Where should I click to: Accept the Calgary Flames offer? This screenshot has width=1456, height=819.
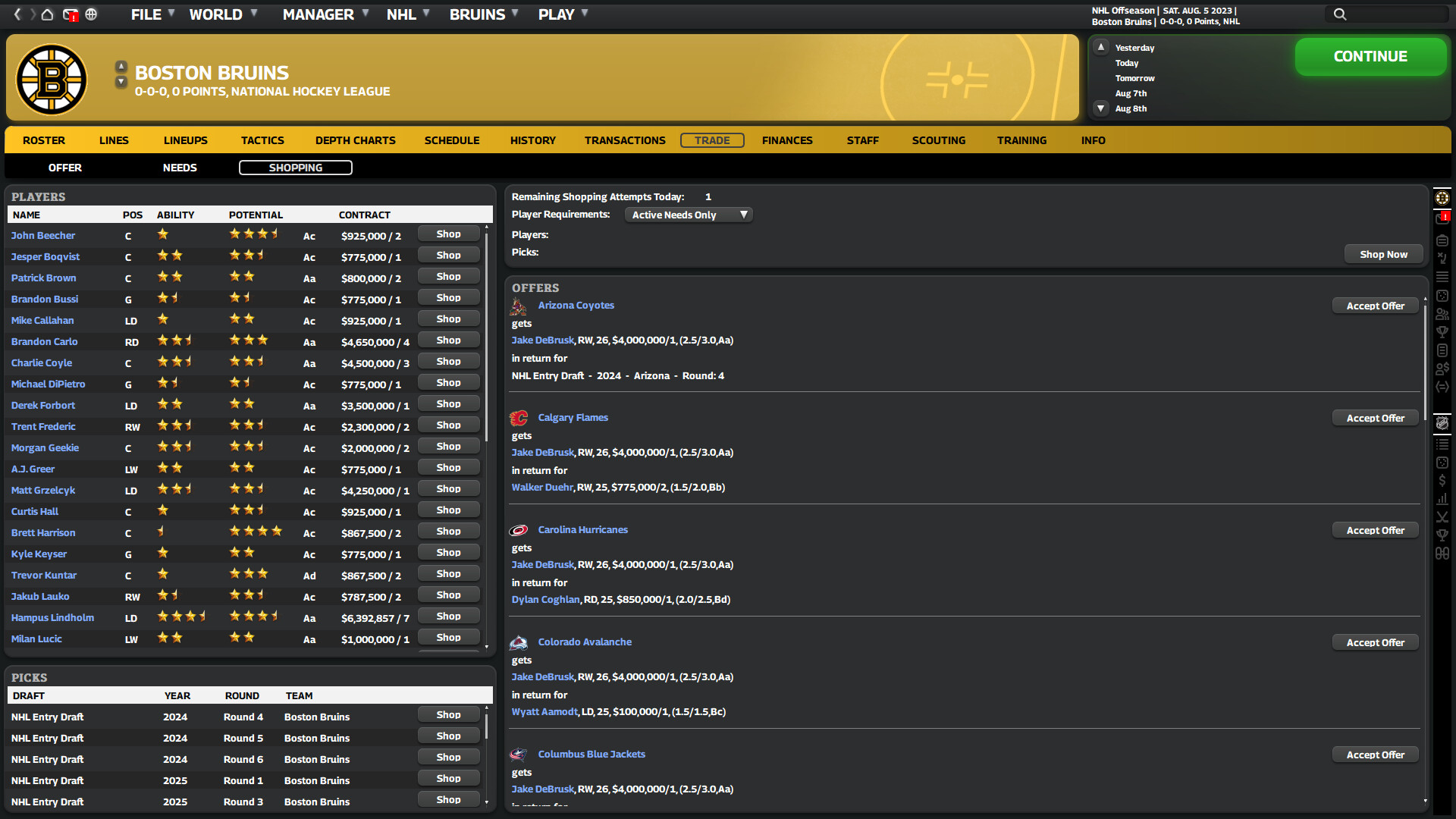[x=1375, y=418]
